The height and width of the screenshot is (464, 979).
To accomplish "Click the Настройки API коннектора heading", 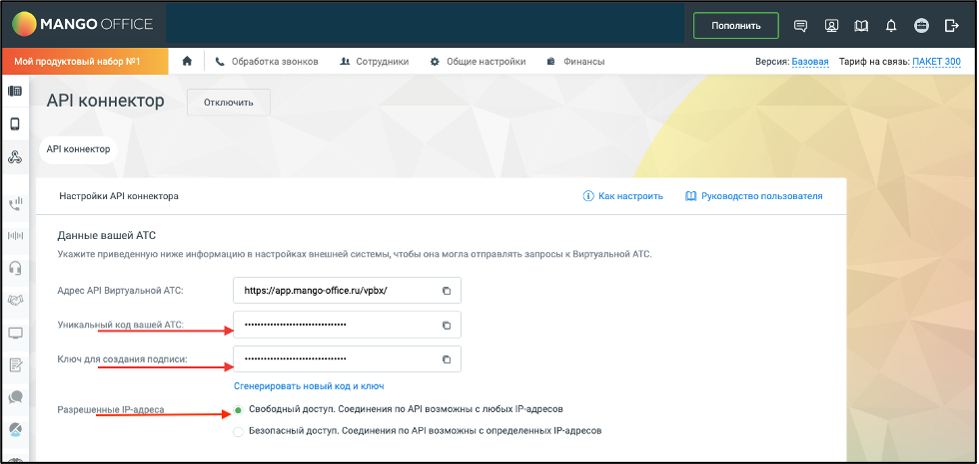I will (119, 196).
